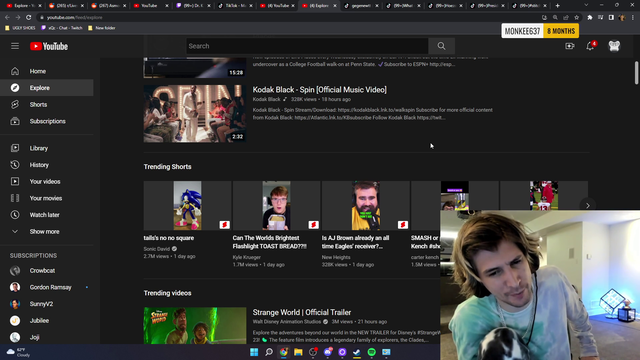Open xQc Chat Twitch bookmark
This screenshot has width=640, height=360.
[62, 28]
